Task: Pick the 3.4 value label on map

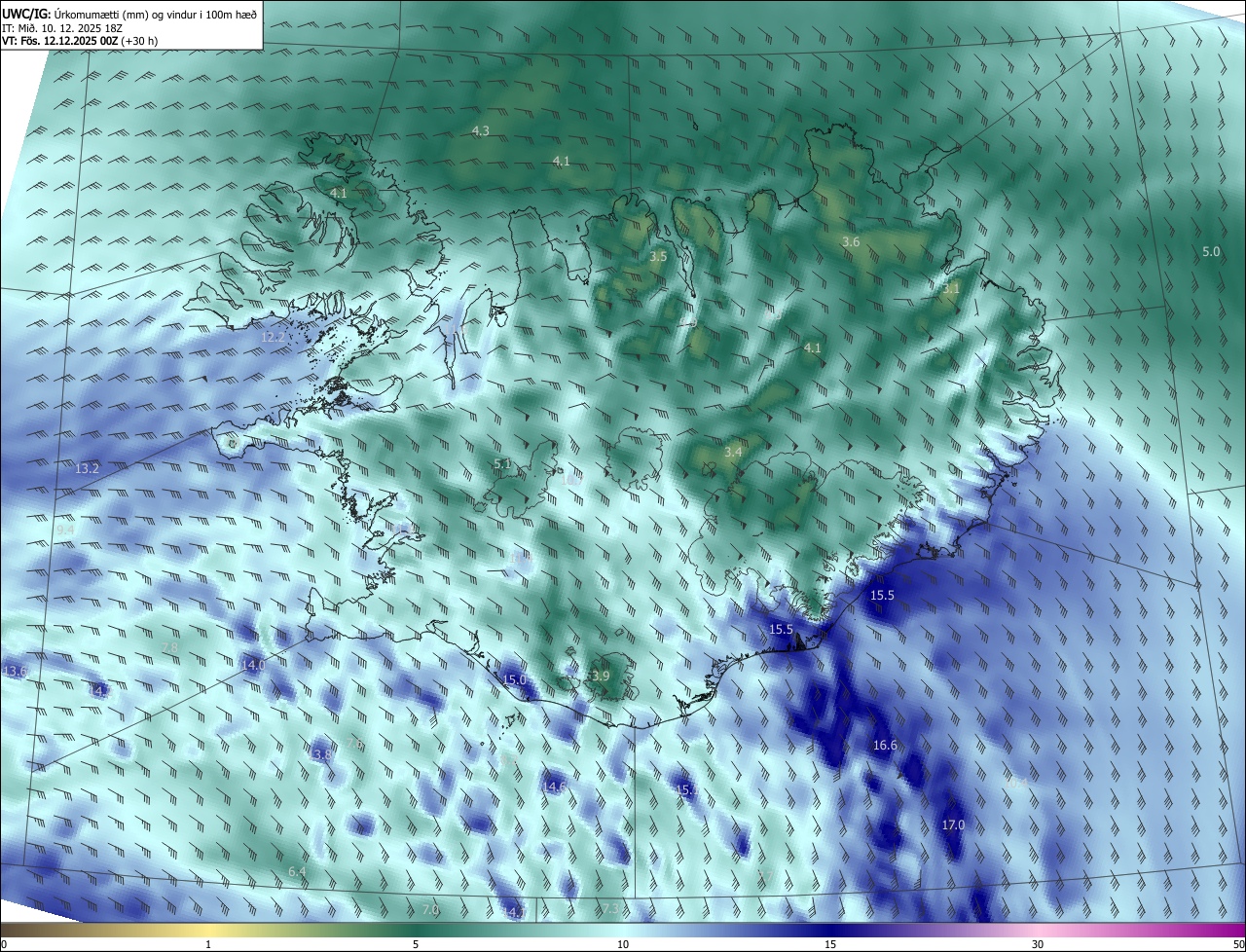Action: (733, 452)
